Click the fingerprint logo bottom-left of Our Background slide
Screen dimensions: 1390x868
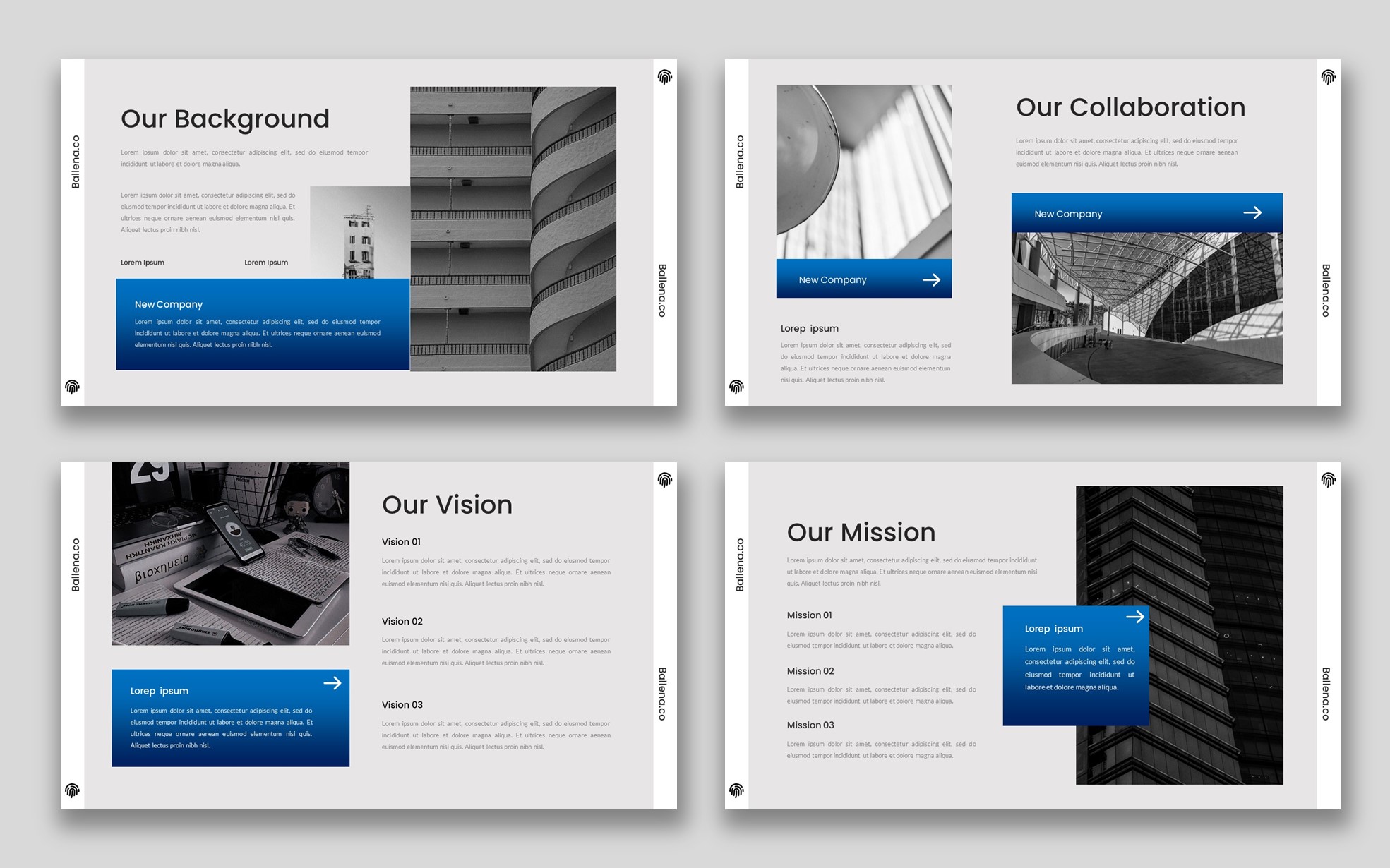click(x=73, y=387)
